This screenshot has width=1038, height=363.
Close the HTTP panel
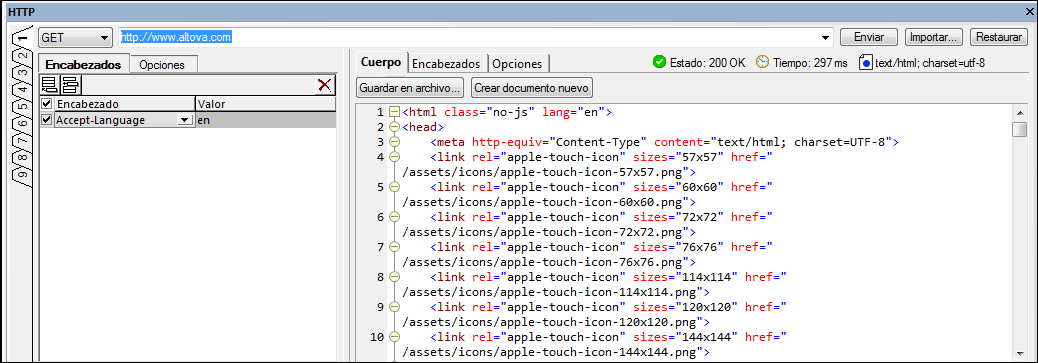1031,11
